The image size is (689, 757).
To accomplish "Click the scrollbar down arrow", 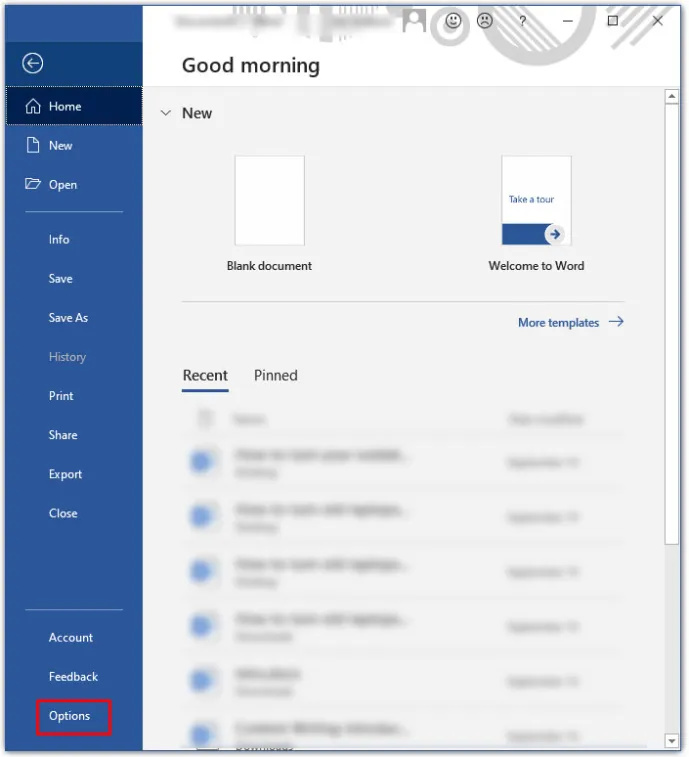I will (672, 740).
